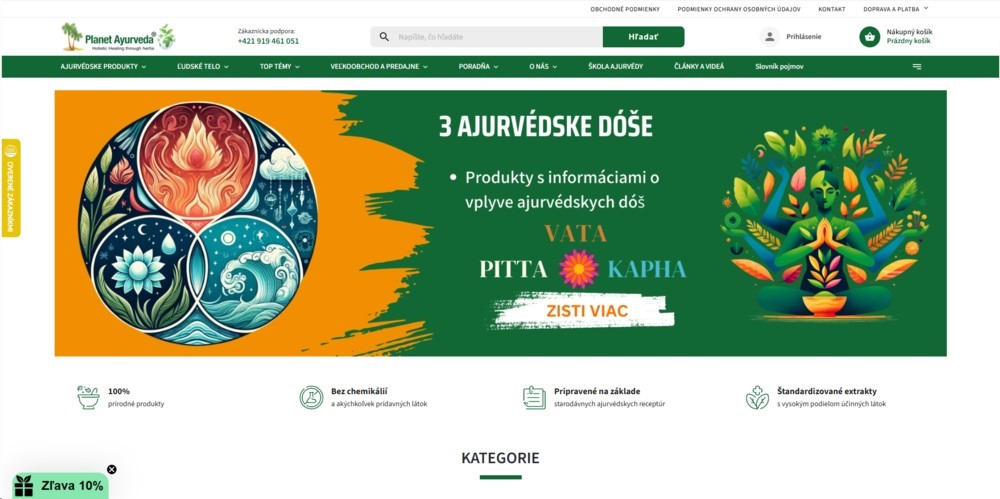Close the Zľava 10% discount popup
1000x499 pixels.
112,470
